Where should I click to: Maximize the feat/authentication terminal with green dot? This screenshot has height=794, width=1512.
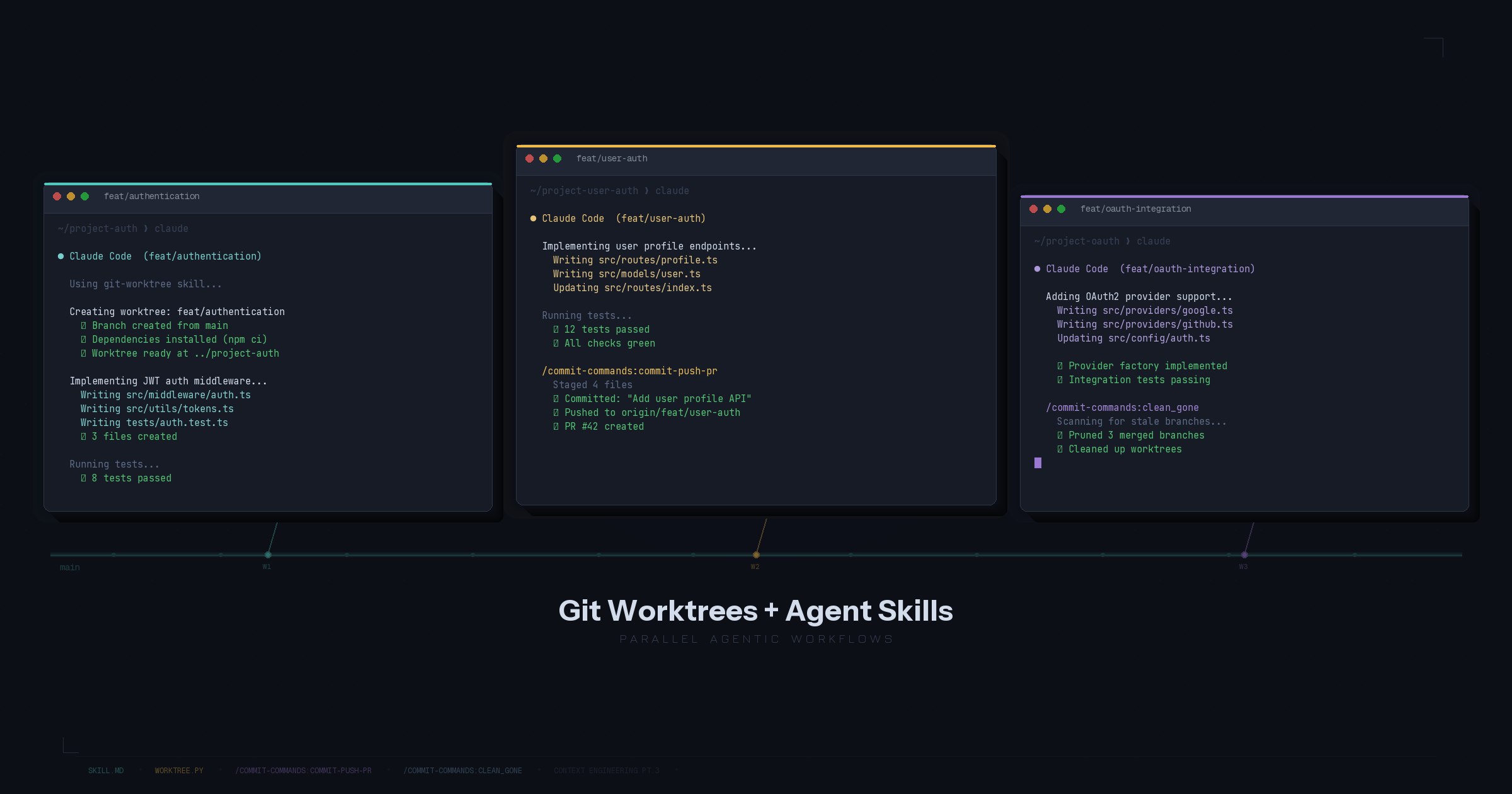[85, 197]
